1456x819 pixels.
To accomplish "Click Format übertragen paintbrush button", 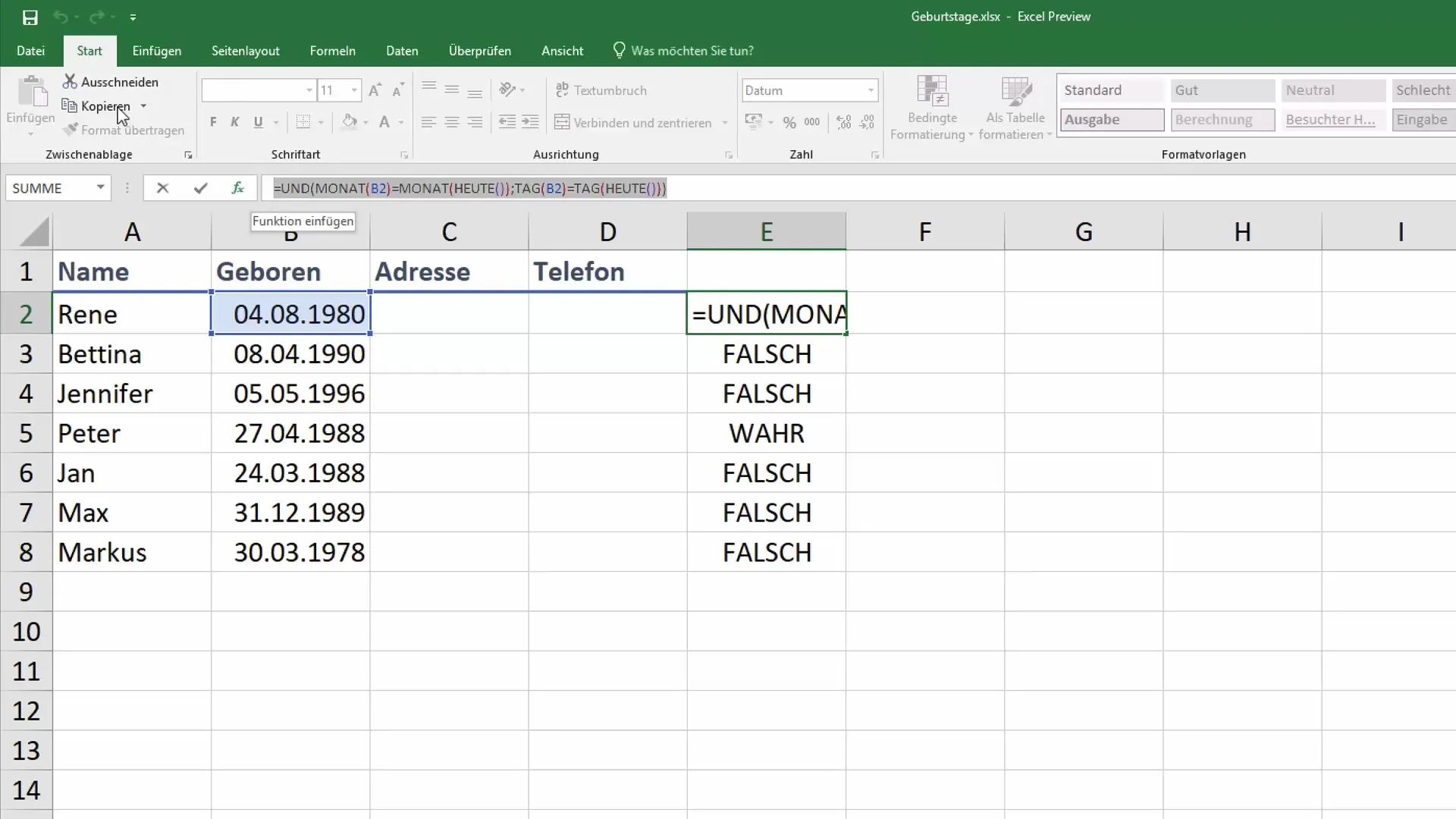I will (124, 130).
